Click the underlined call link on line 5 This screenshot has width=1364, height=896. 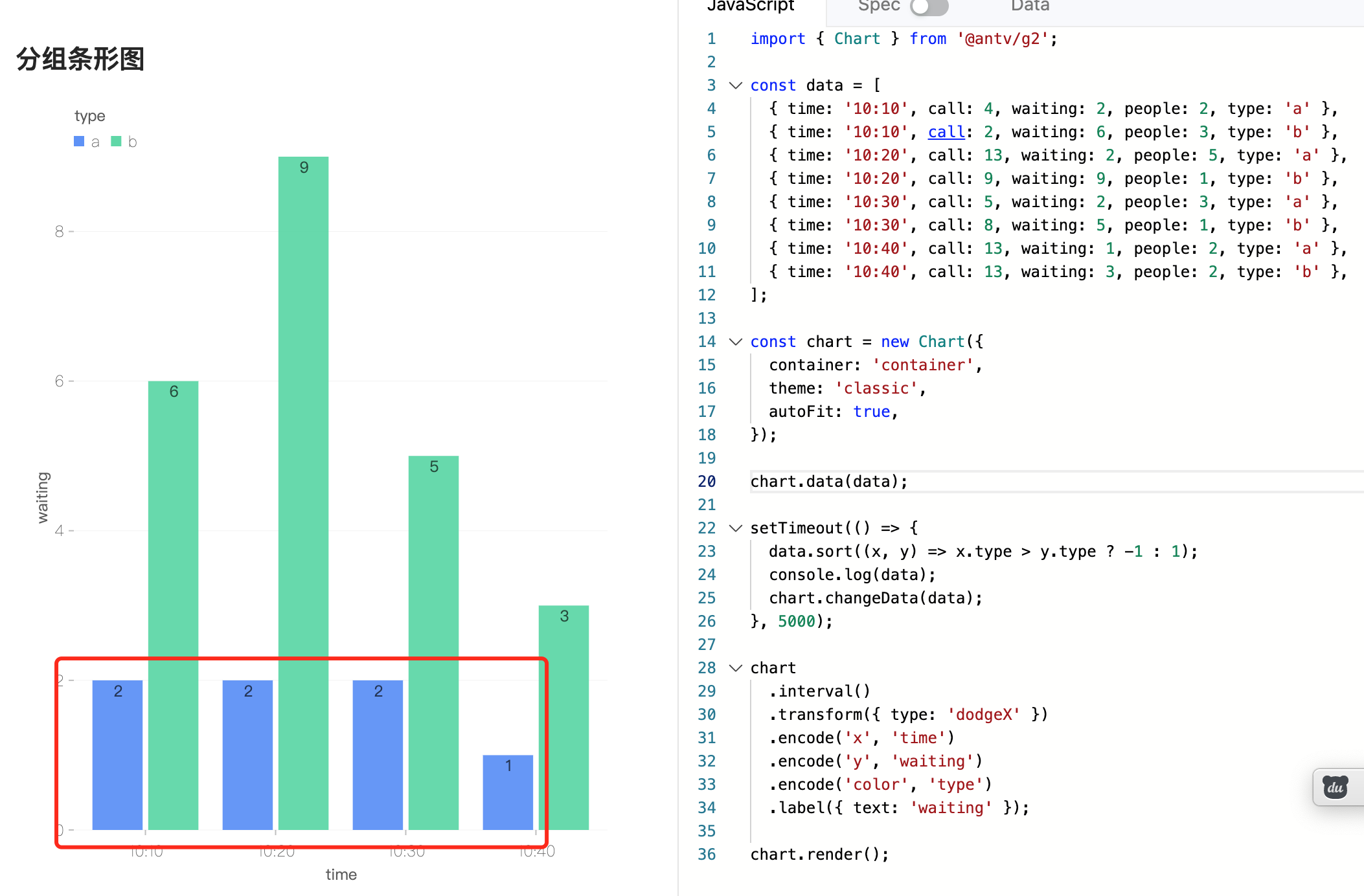tap(946, 132)
